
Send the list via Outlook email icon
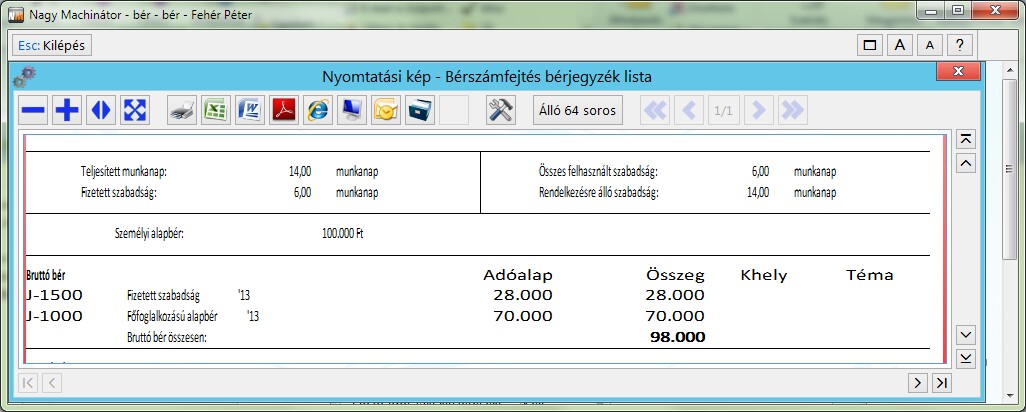(x=386, y=111)
